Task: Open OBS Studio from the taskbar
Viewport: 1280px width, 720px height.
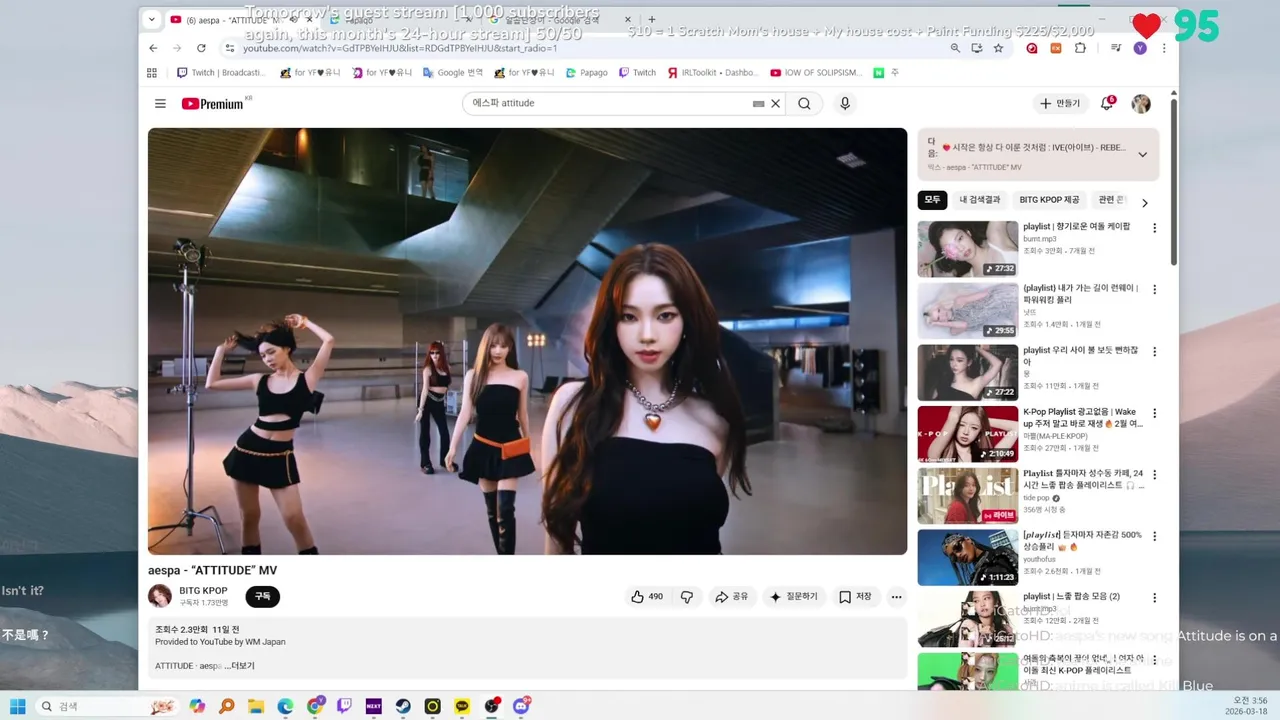Action: coord(492,706)
